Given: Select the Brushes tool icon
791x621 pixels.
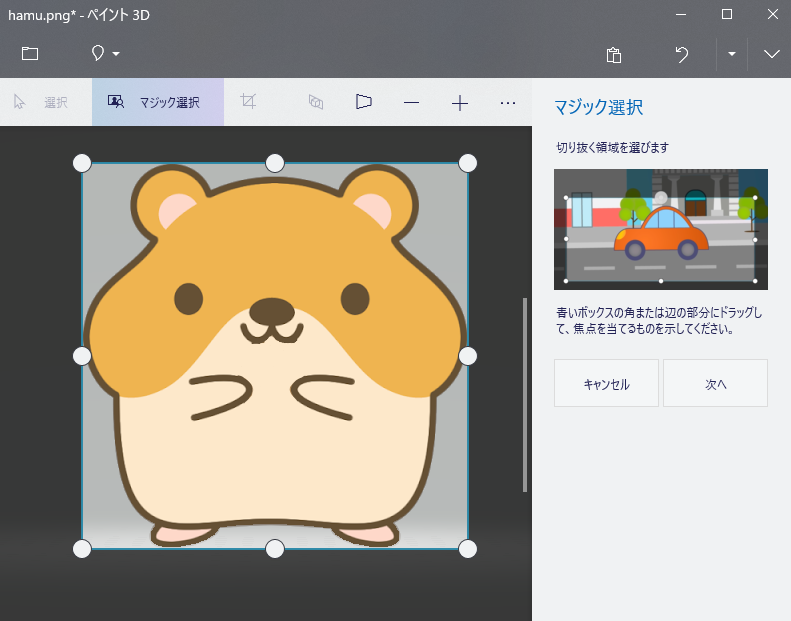Looking at the screenshot, I should [98, 53].
